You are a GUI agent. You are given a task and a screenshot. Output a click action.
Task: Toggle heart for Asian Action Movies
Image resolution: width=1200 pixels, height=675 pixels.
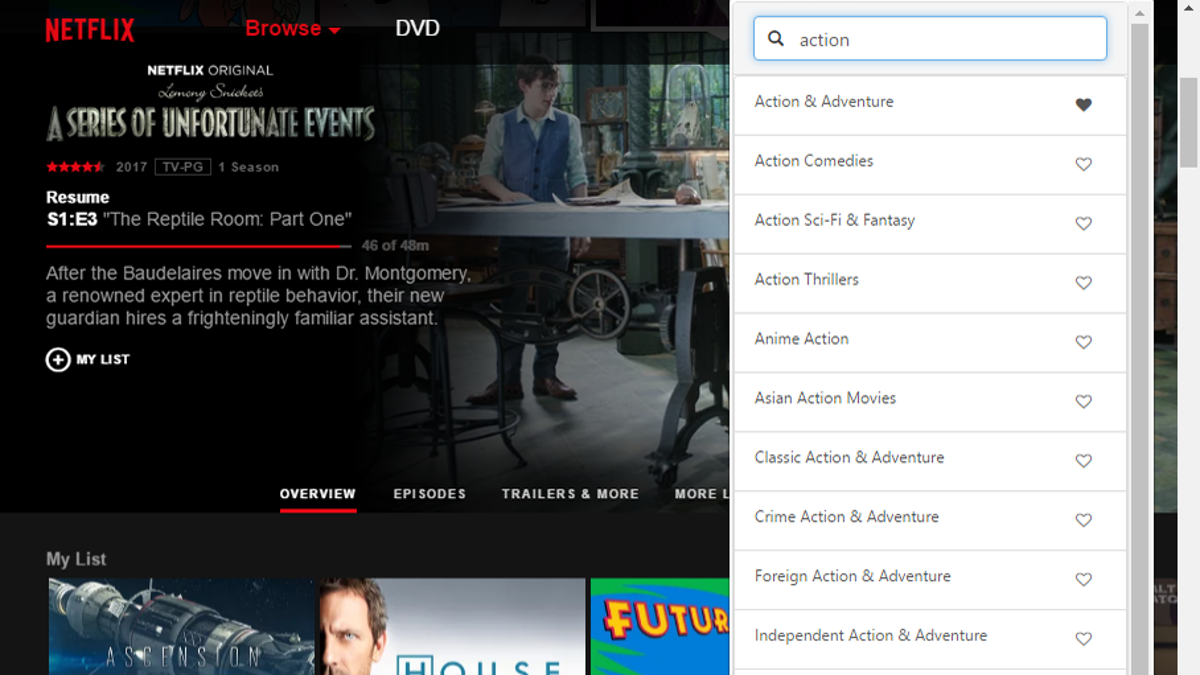[1083, 401]
